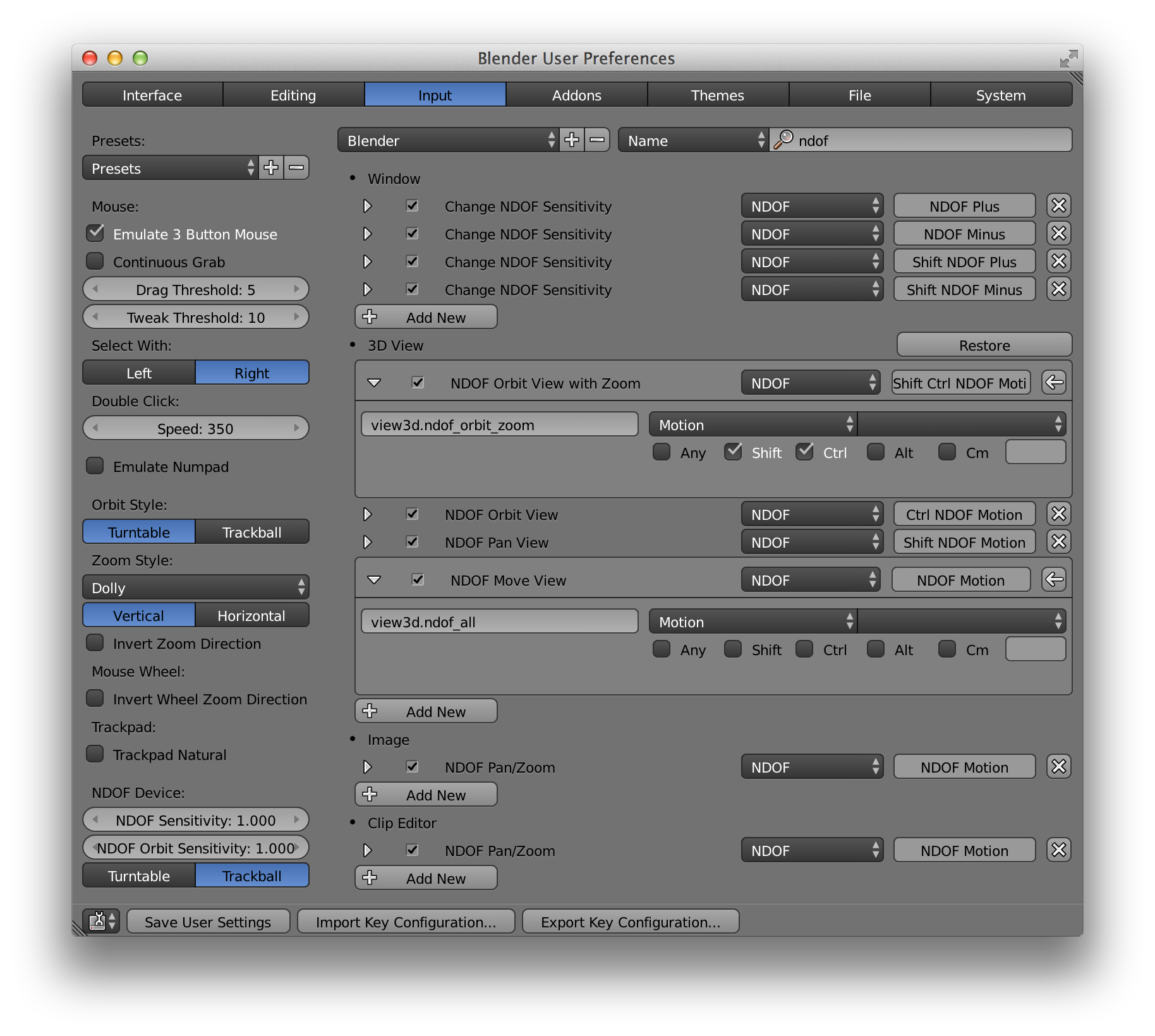Collapse NDOF Orbit View with Zoom entry

point(374,383)
